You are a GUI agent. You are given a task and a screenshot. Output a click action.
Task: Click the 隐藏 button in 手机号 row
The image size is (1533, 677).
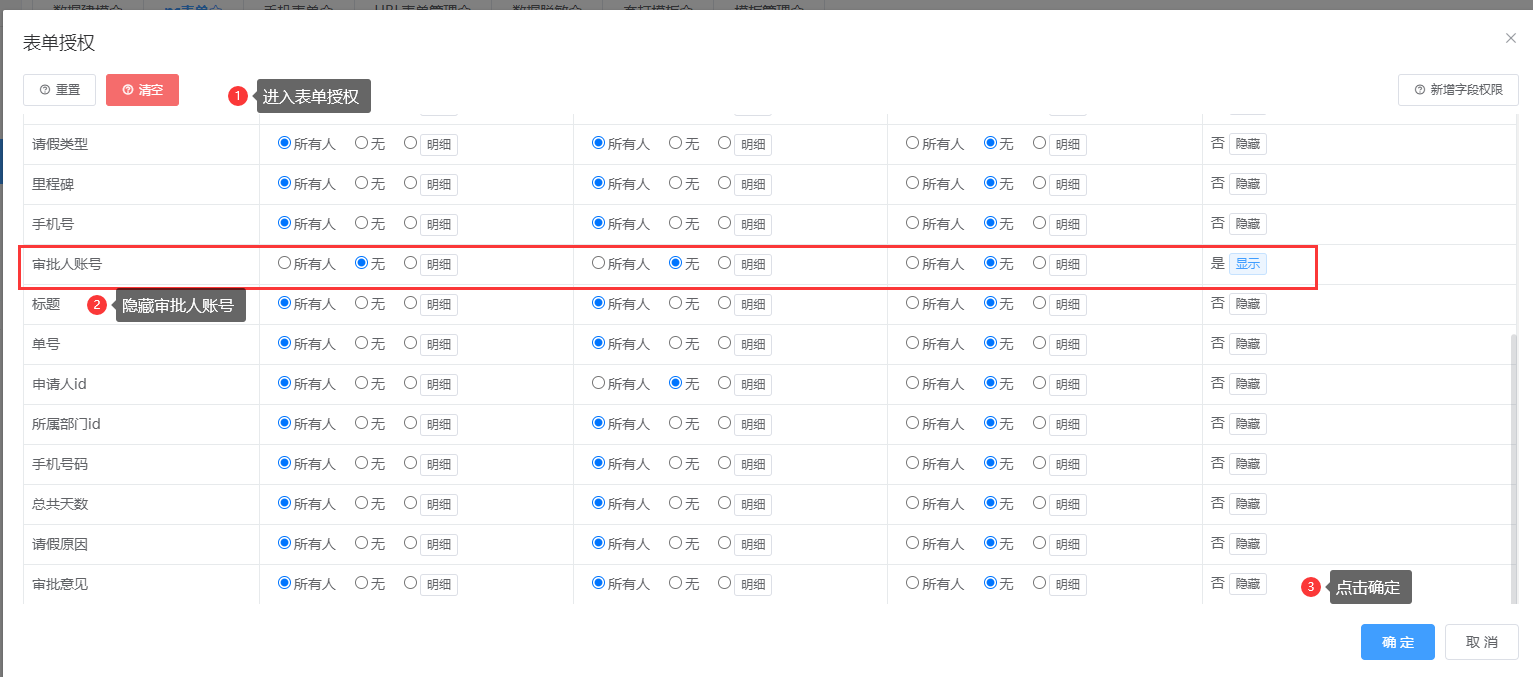1247,224
